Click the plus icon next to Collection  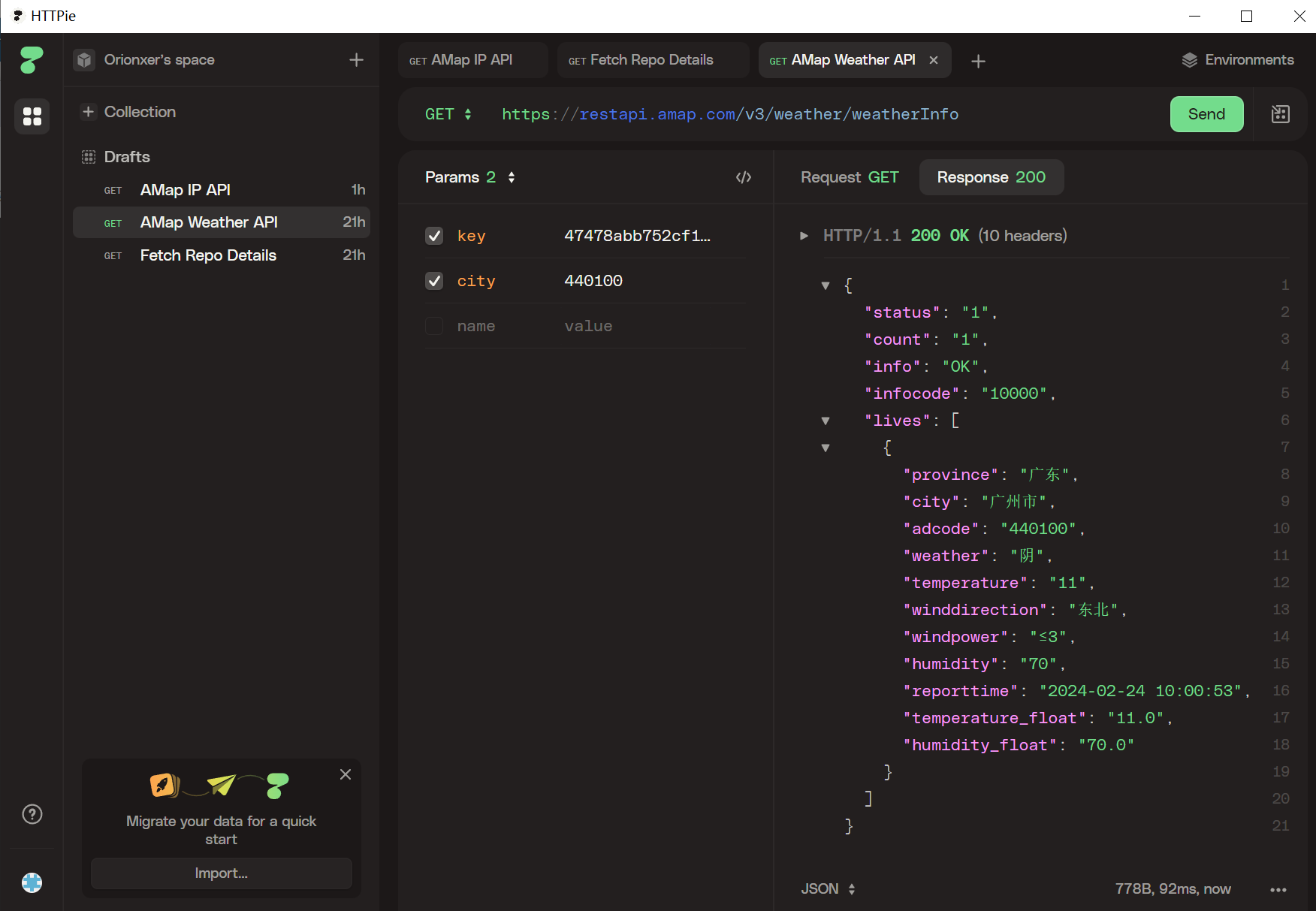pyautogui.click(x=89, y=112)
